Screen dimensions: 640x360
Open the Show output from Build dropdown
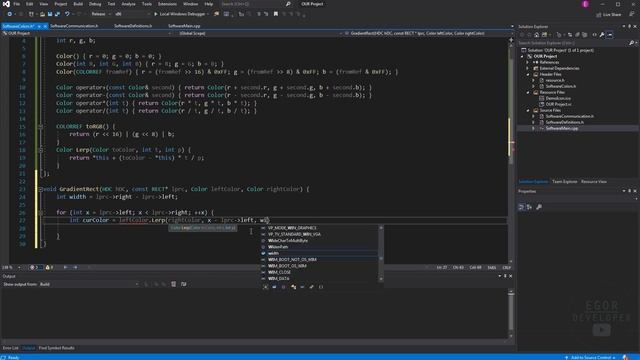(x=89, y=284)
